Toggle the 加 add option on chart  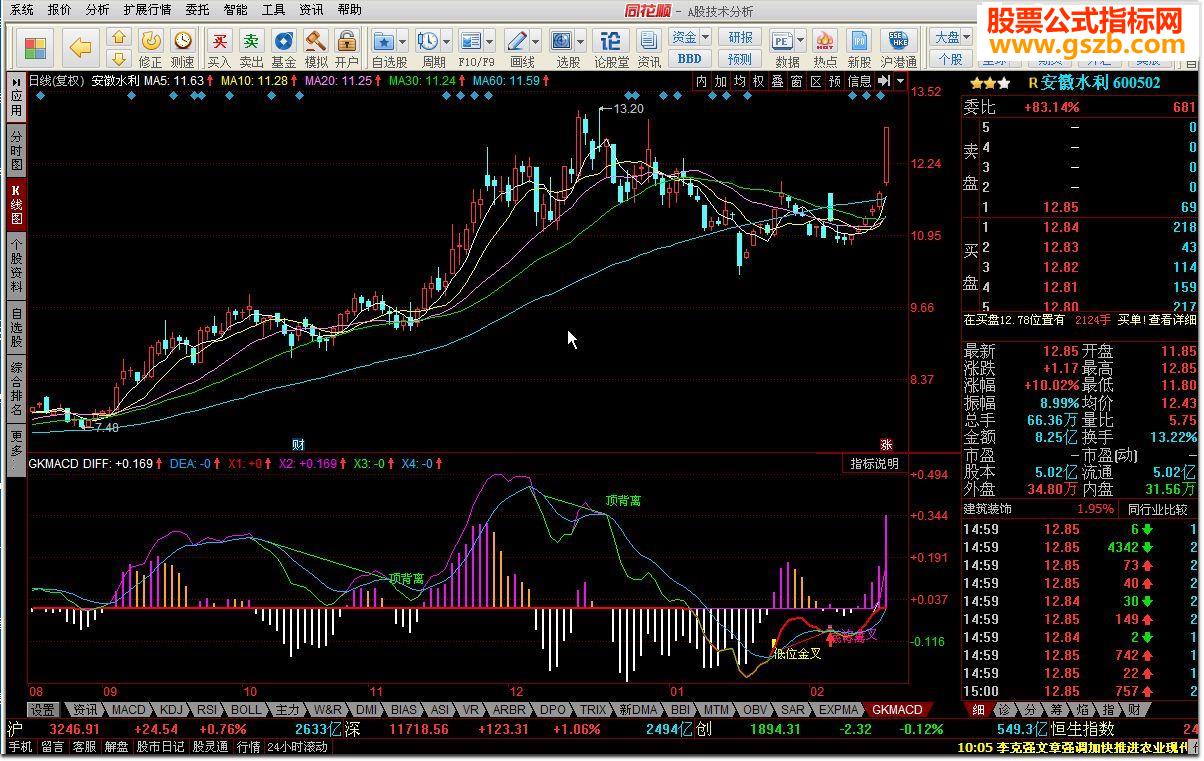pyautogui.click(x=720, y=81)
